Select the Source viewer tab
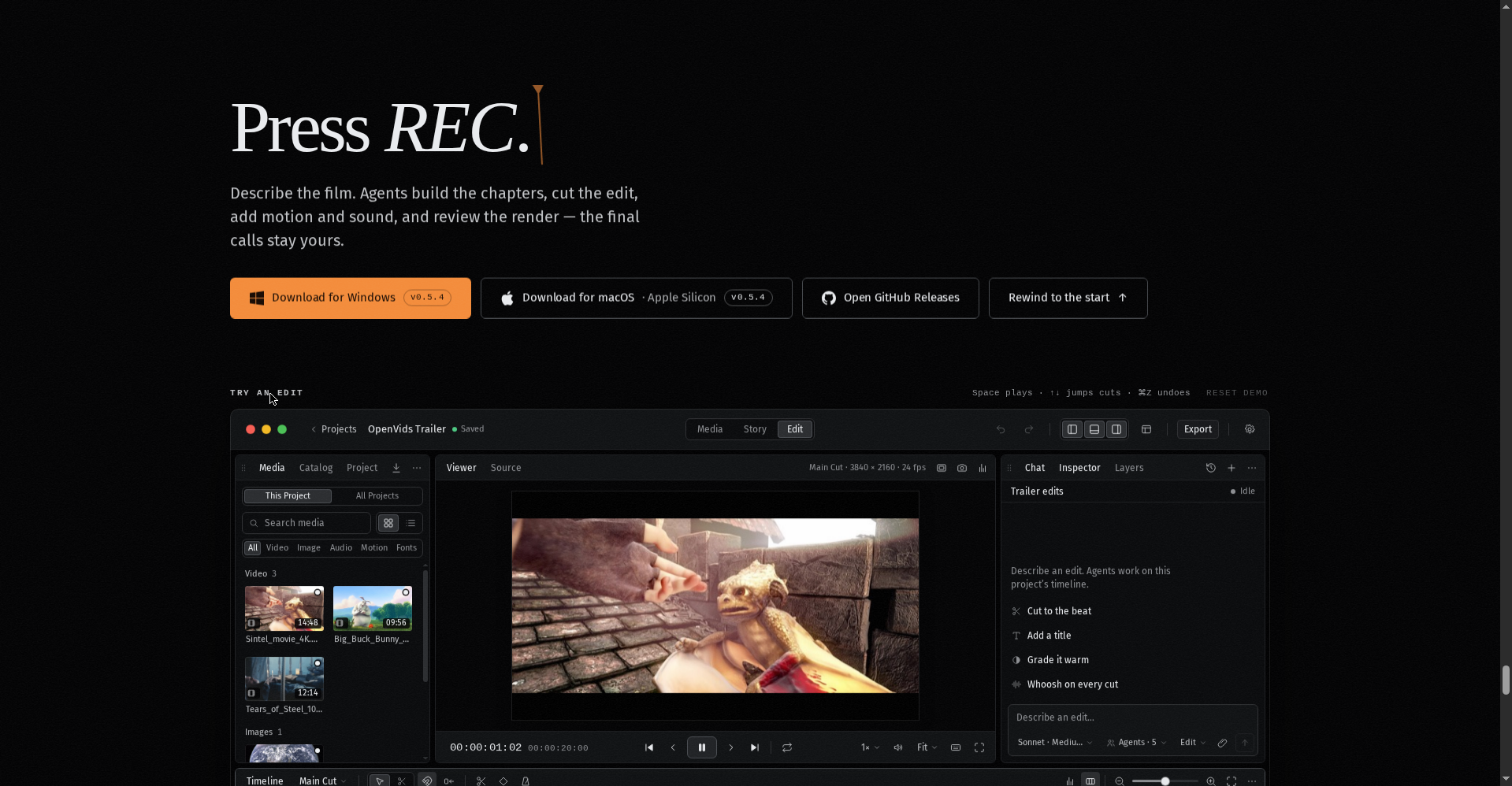The image size is (1512, 786). 506,468
